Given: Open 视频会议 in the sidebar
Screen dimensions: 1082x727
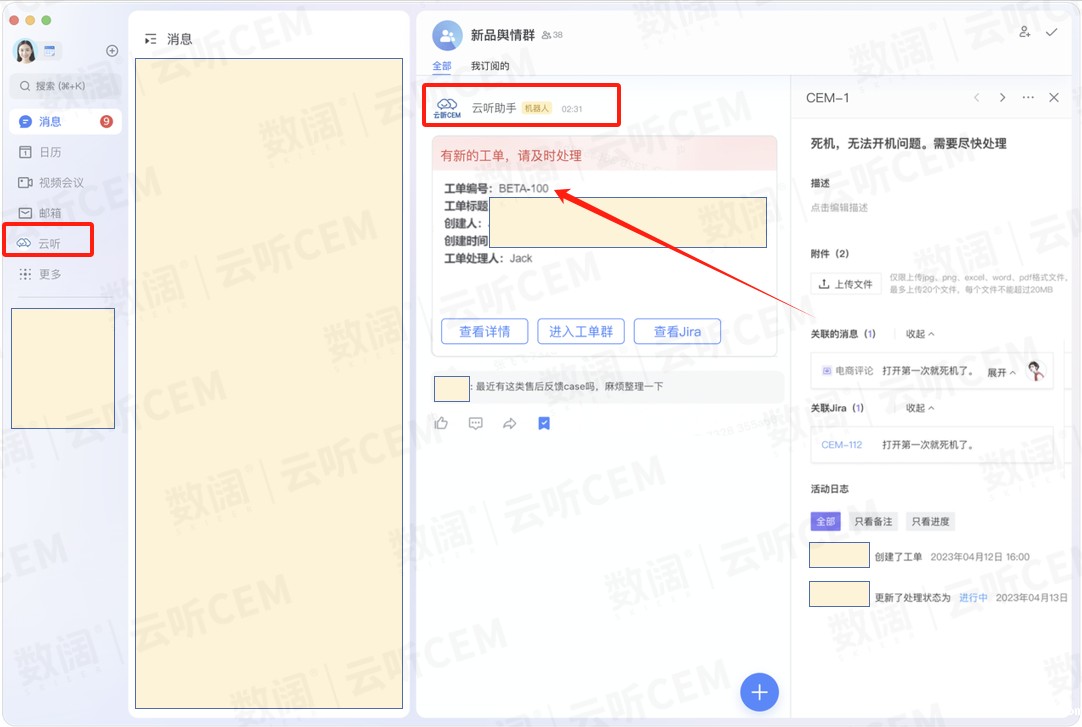Looking at the screenshot, I should [x=60, y=182].
